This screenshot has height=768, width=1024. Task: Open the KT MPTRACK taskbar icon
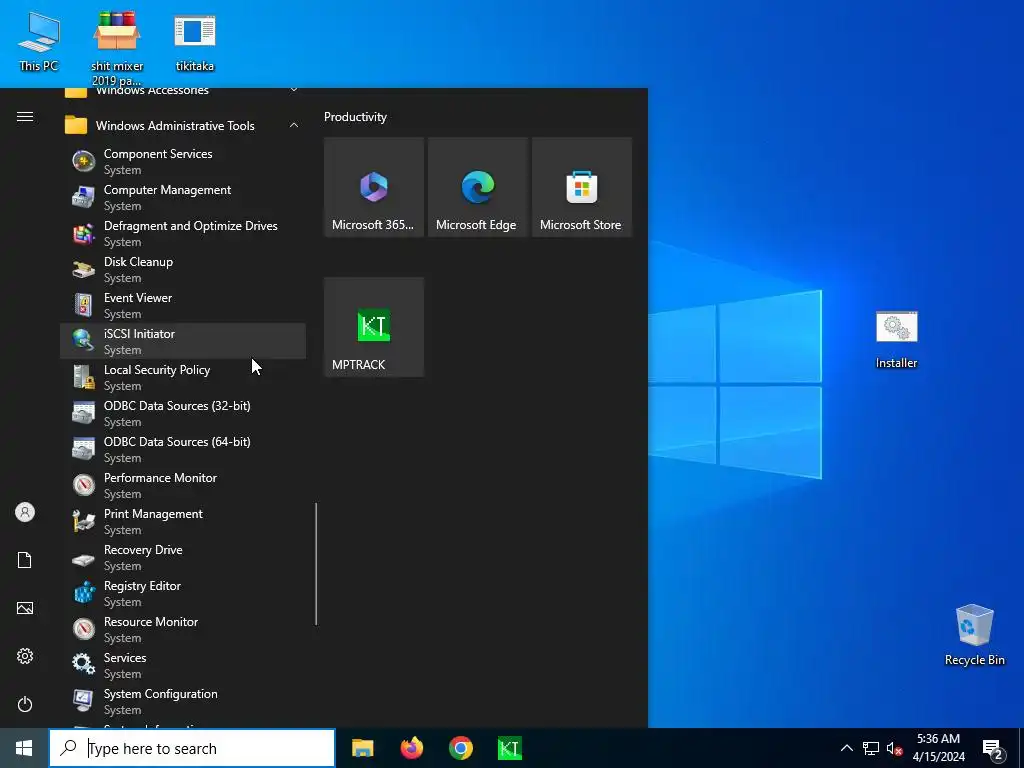pyautogui.click(x=509, y=748)
